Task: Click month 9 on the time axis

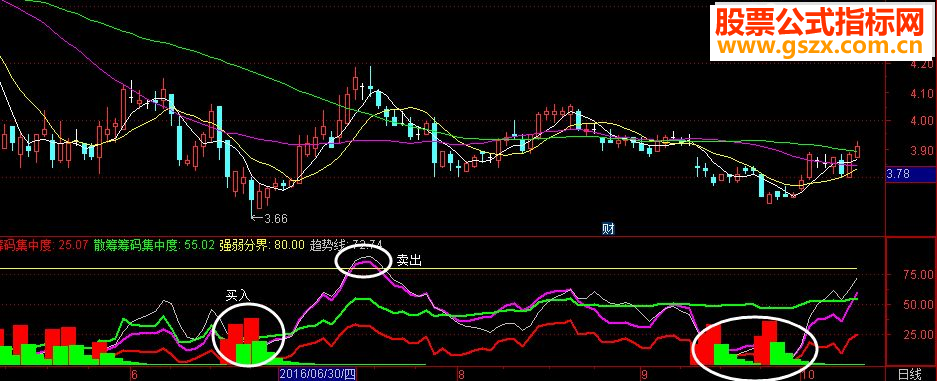Action: tap(644, 376)
